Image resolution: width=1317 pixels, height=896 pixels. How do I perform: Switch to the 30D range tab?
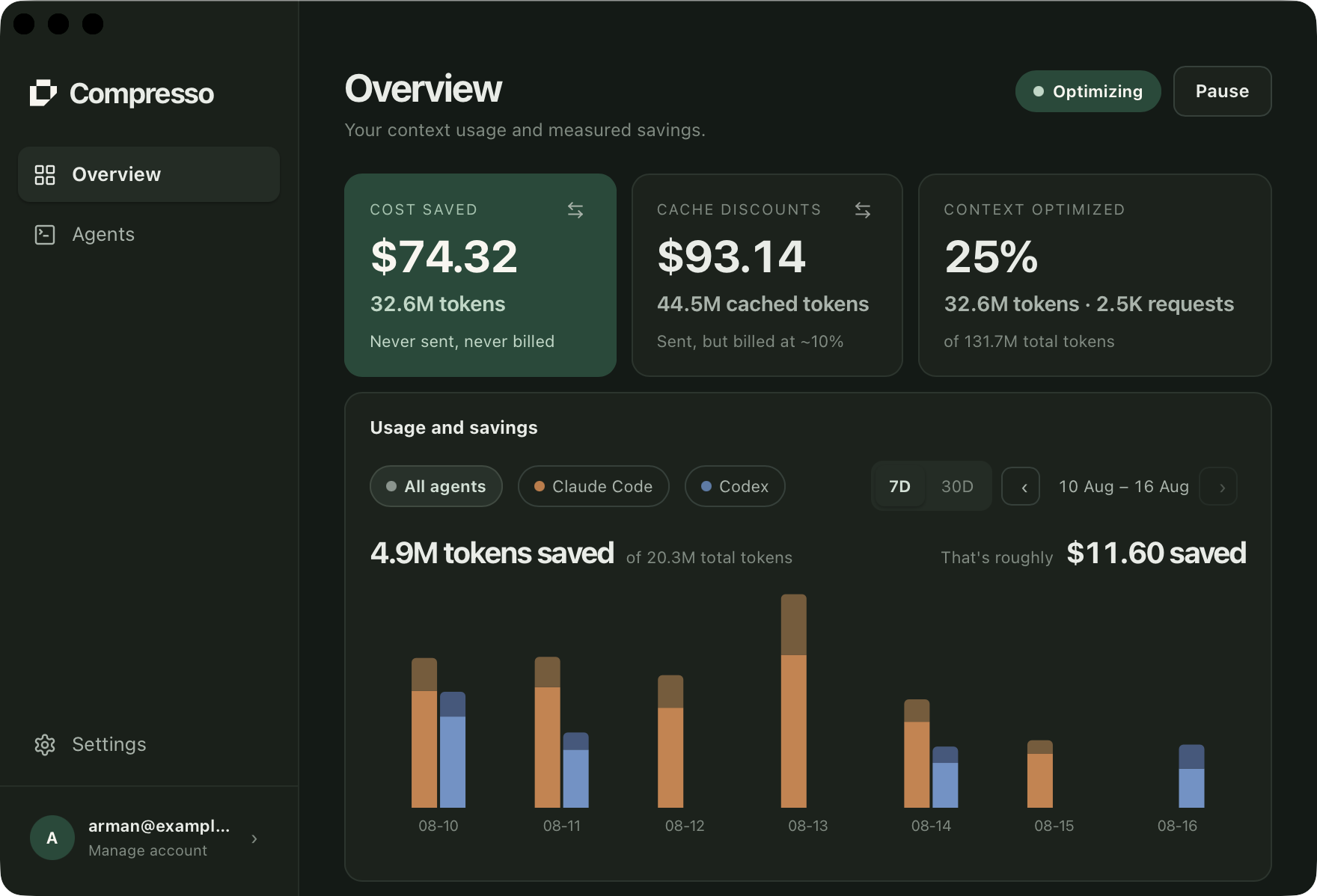[957, 486]
